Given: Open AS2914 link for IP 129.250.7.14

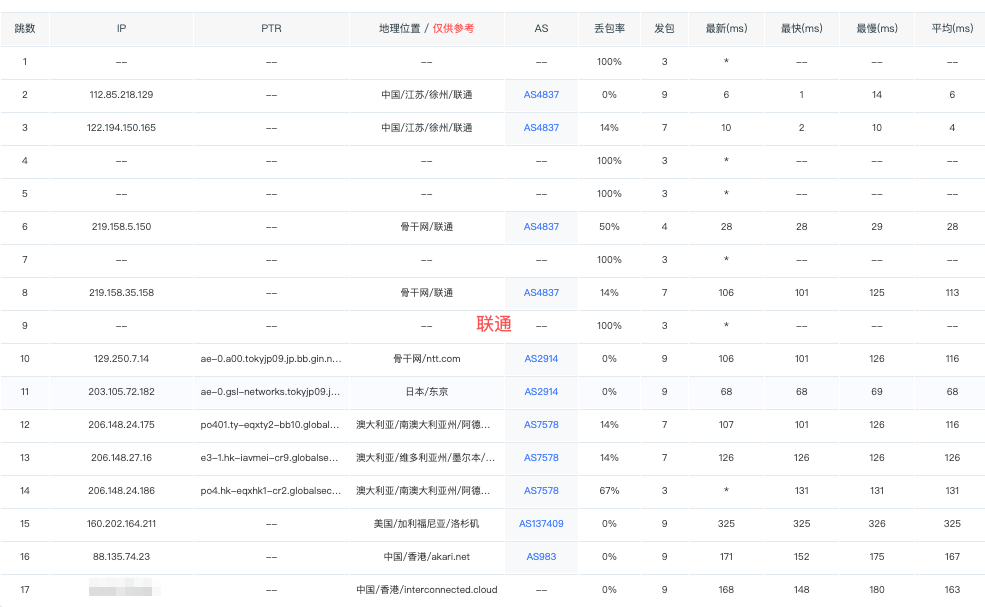Looking at the screenshot, I should pos(541,359).
